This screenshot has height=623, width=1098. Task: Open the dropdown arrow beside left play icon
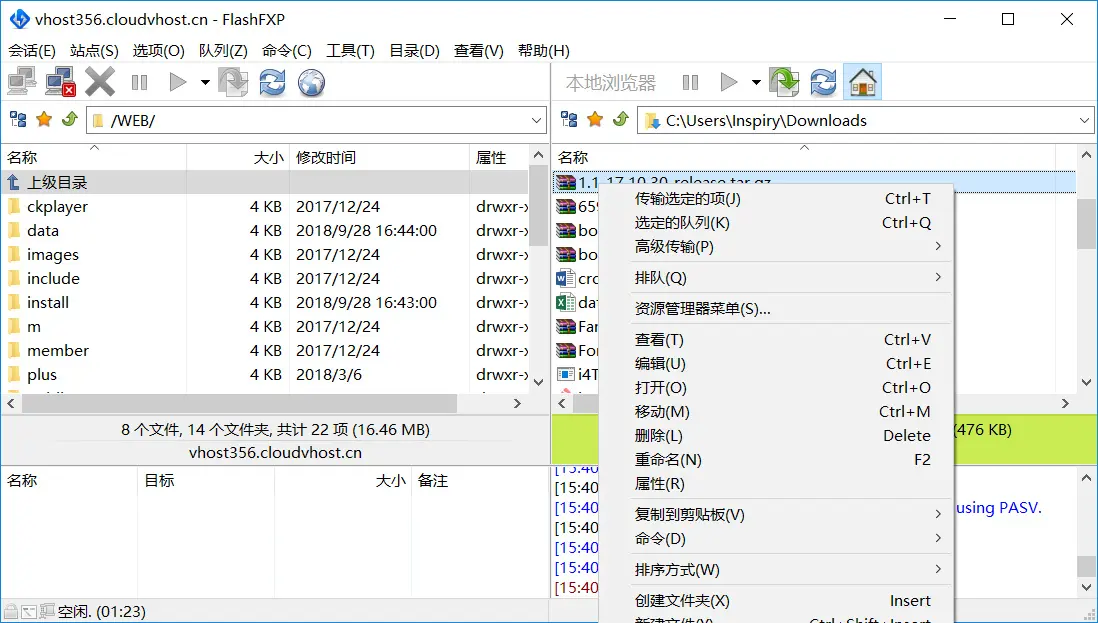point(204,83)
